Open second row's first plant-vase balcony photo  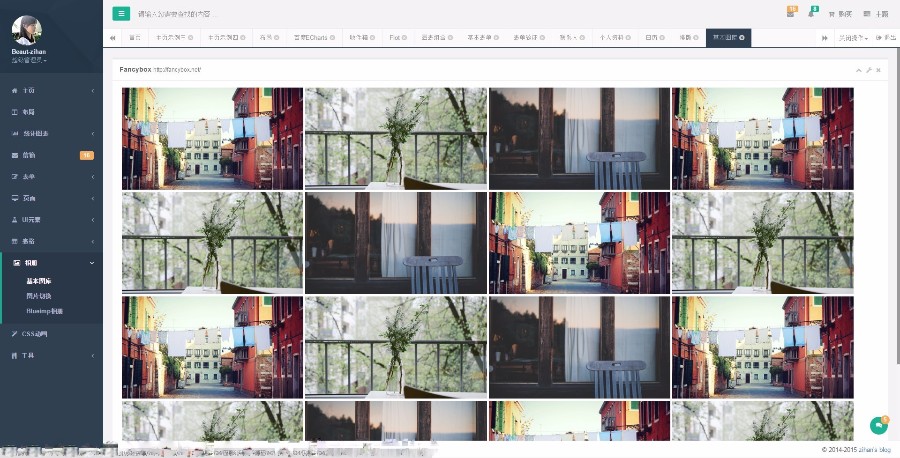point(212,243)
